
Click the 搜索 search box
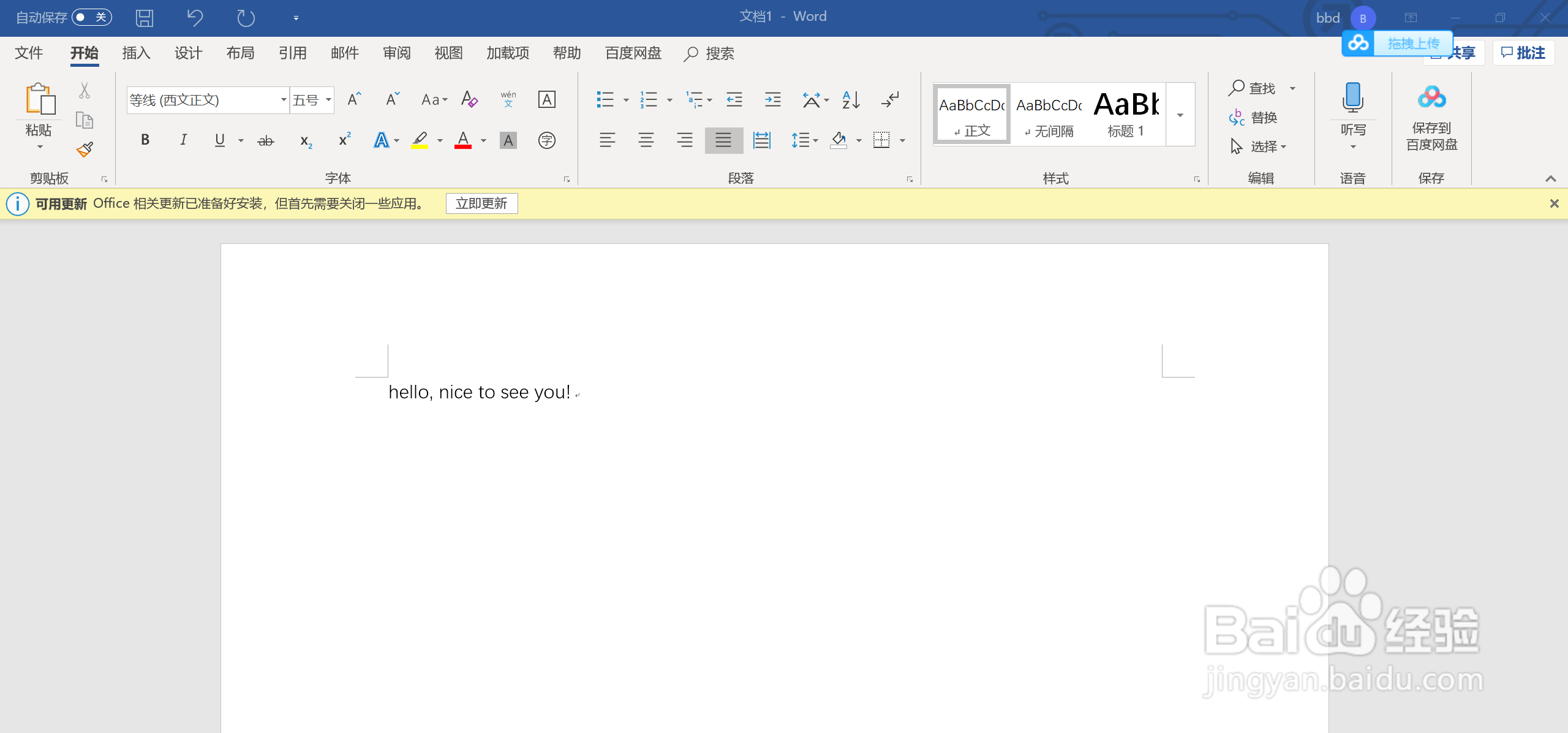[x=709, y=53]
